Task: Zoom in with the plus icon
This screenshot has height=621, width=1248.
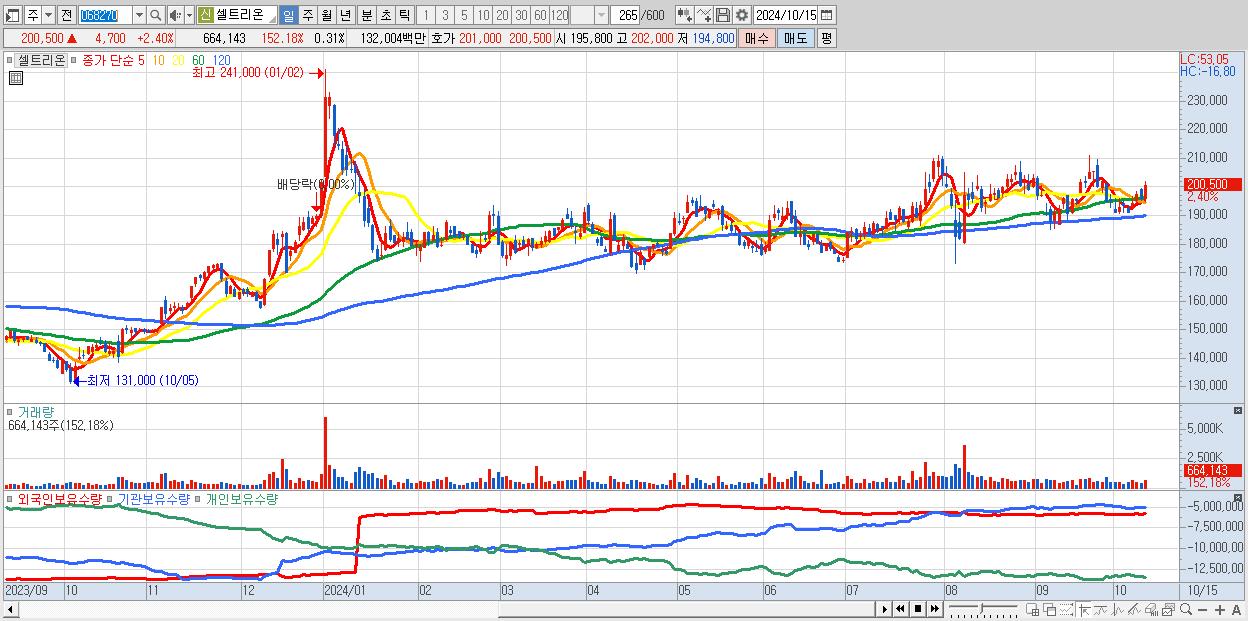Action: (x=1220, y=609)
